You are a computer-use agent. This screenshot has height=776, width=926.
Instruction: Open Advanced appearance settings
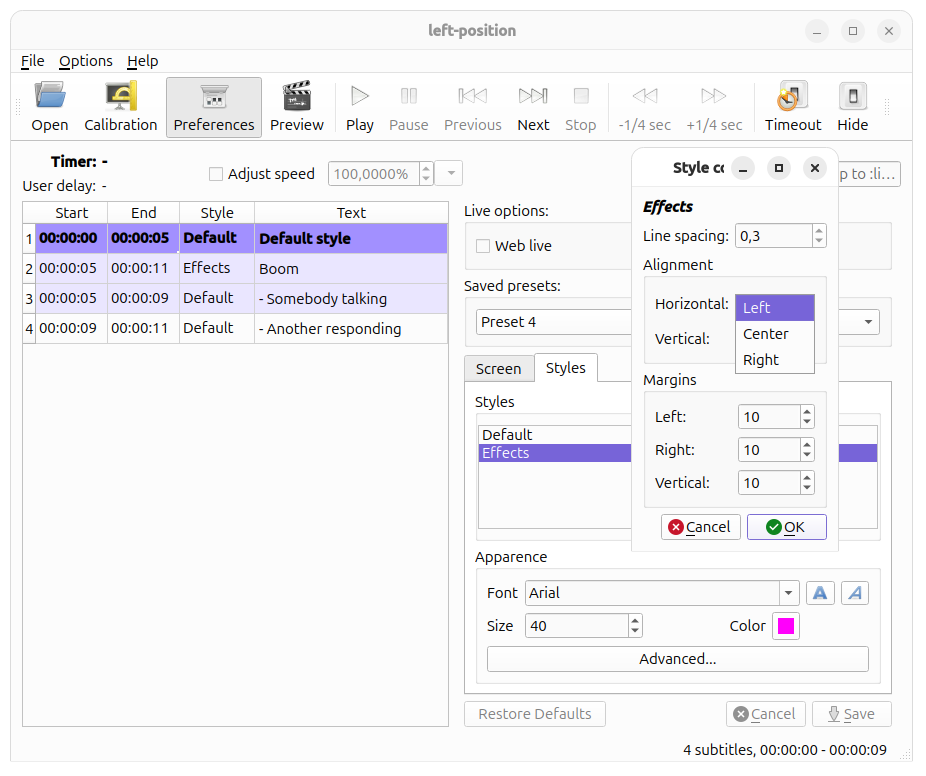pyautogui.click(x=677, y=659)
